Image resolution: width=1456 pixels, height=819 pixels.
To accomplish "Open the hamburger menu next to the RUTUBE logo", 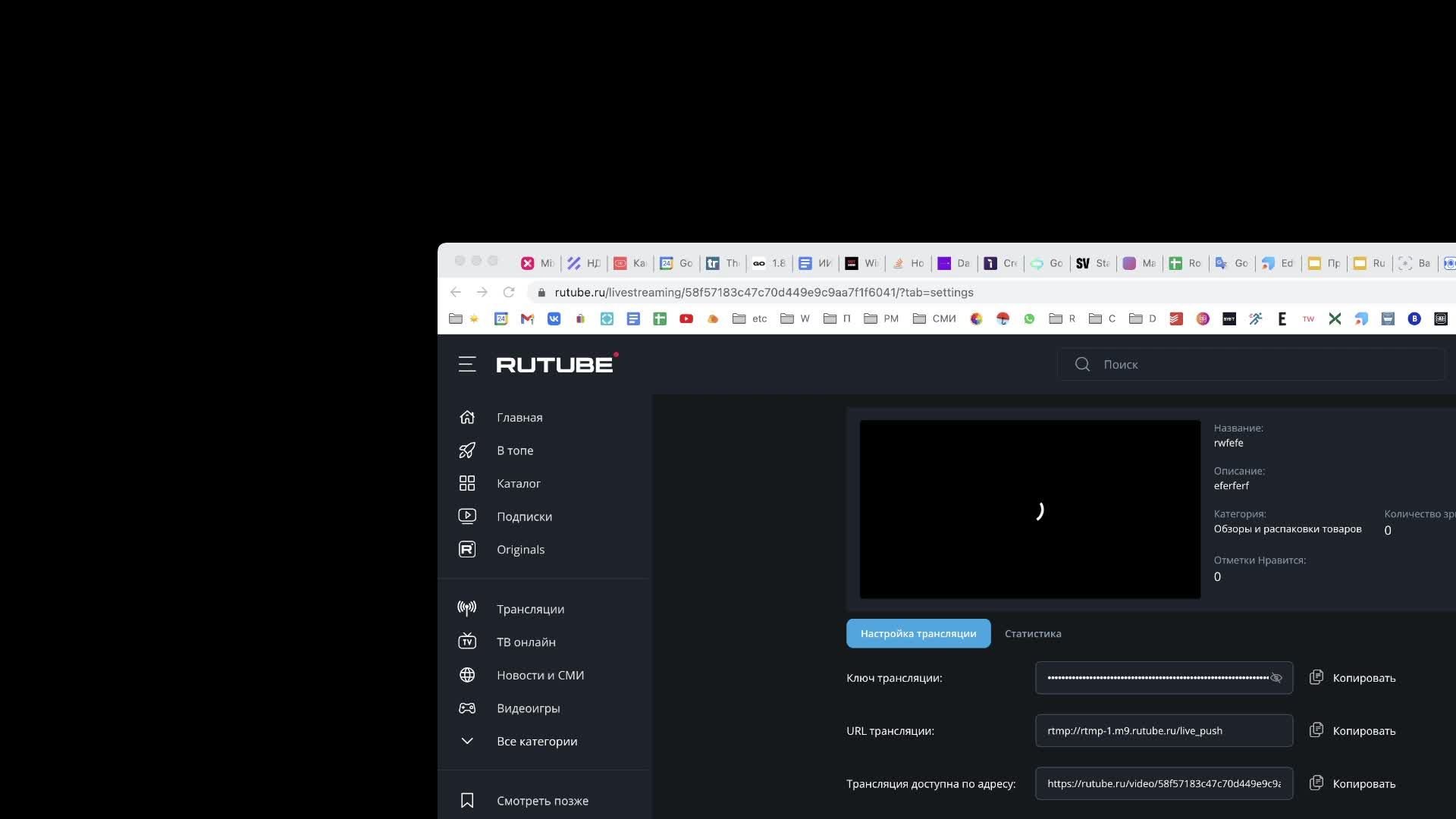I will point(467,364).
